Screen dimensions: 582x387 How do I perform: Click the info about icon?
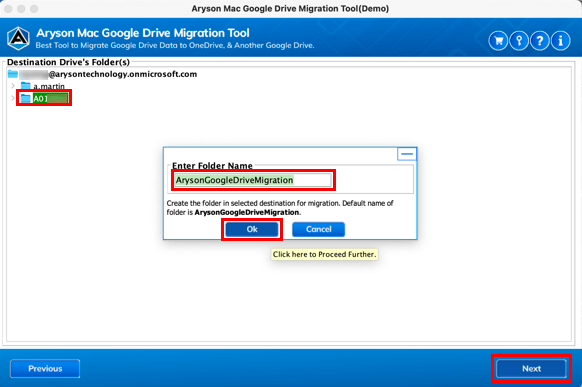pos(560,40)
